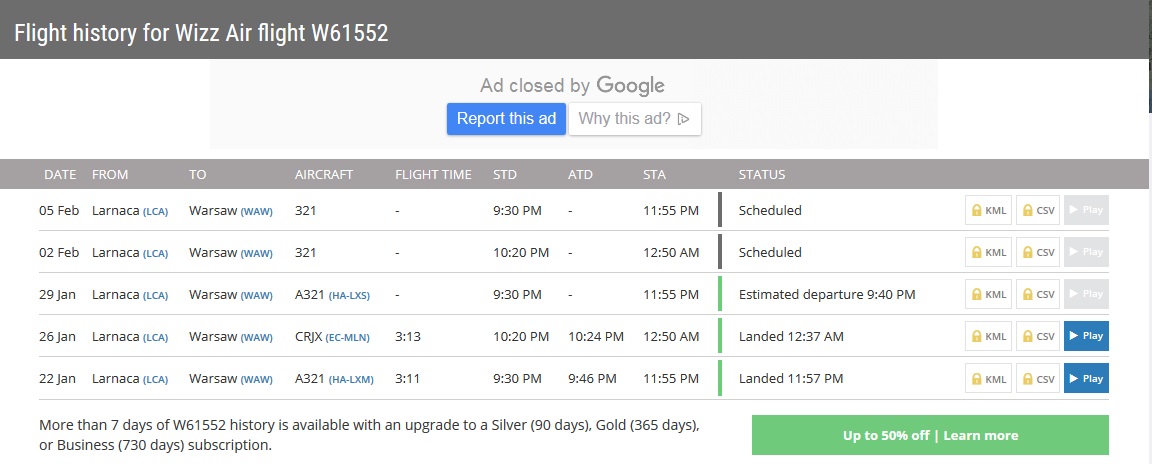
Task: Open WAW airport link in 05 Feb row
Action: (x=256, y=211)
